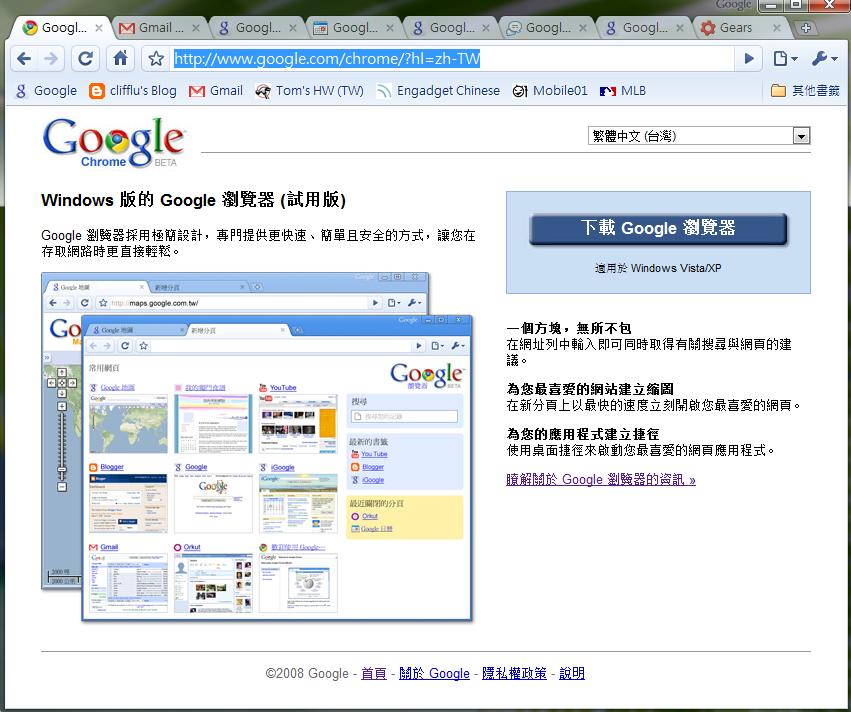The width and height of the screenshot is (851, 712).
Task: Reload the current page
Action: coord(85,59)
